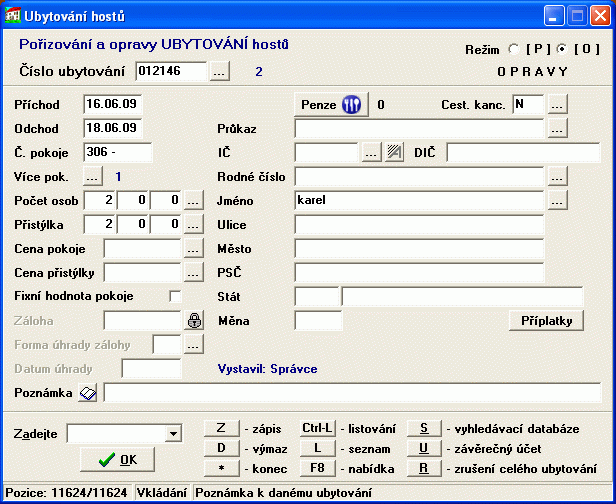The width and height of the screenshot is (616, 504).
Task: Open lookup for Číslo ubytování
Action: 220,71
